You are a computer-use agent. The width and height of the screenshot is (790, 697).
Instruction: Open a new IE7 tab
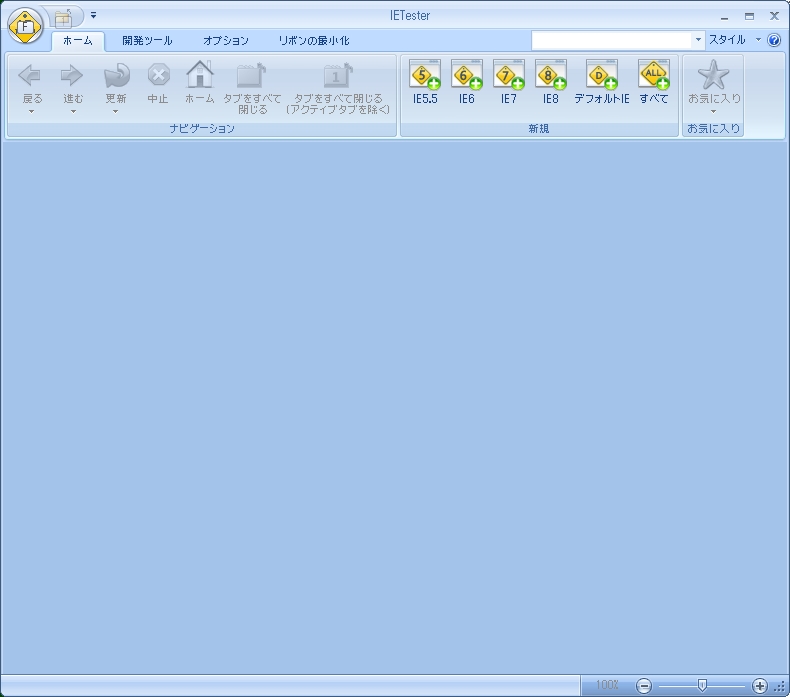508,82
